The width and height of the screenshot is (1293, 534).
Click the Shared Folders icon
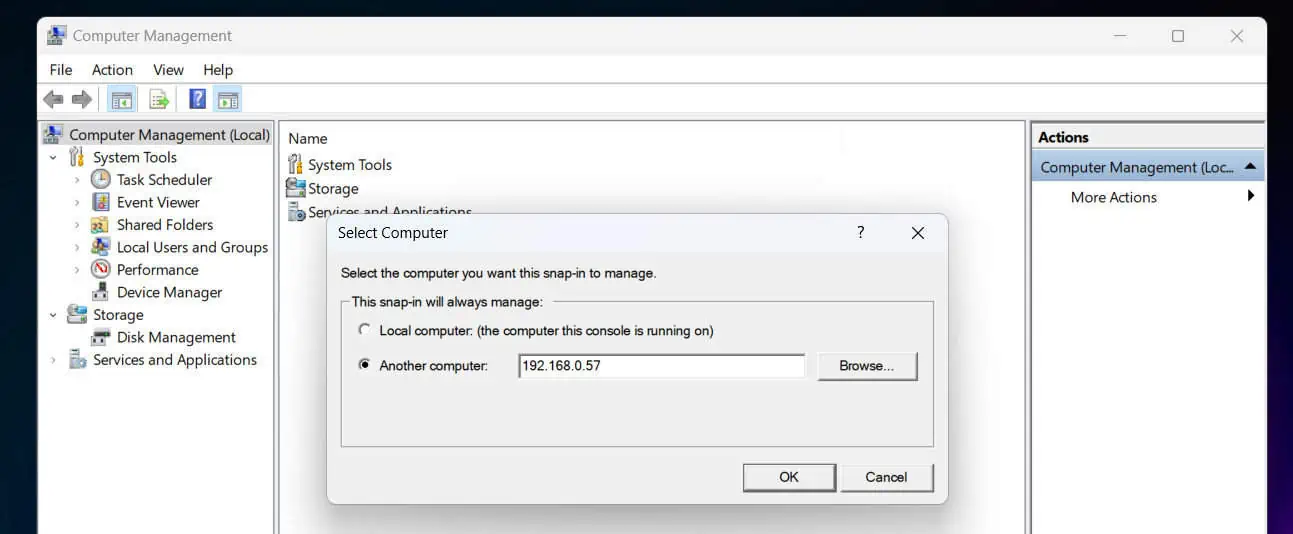[100, 225]
